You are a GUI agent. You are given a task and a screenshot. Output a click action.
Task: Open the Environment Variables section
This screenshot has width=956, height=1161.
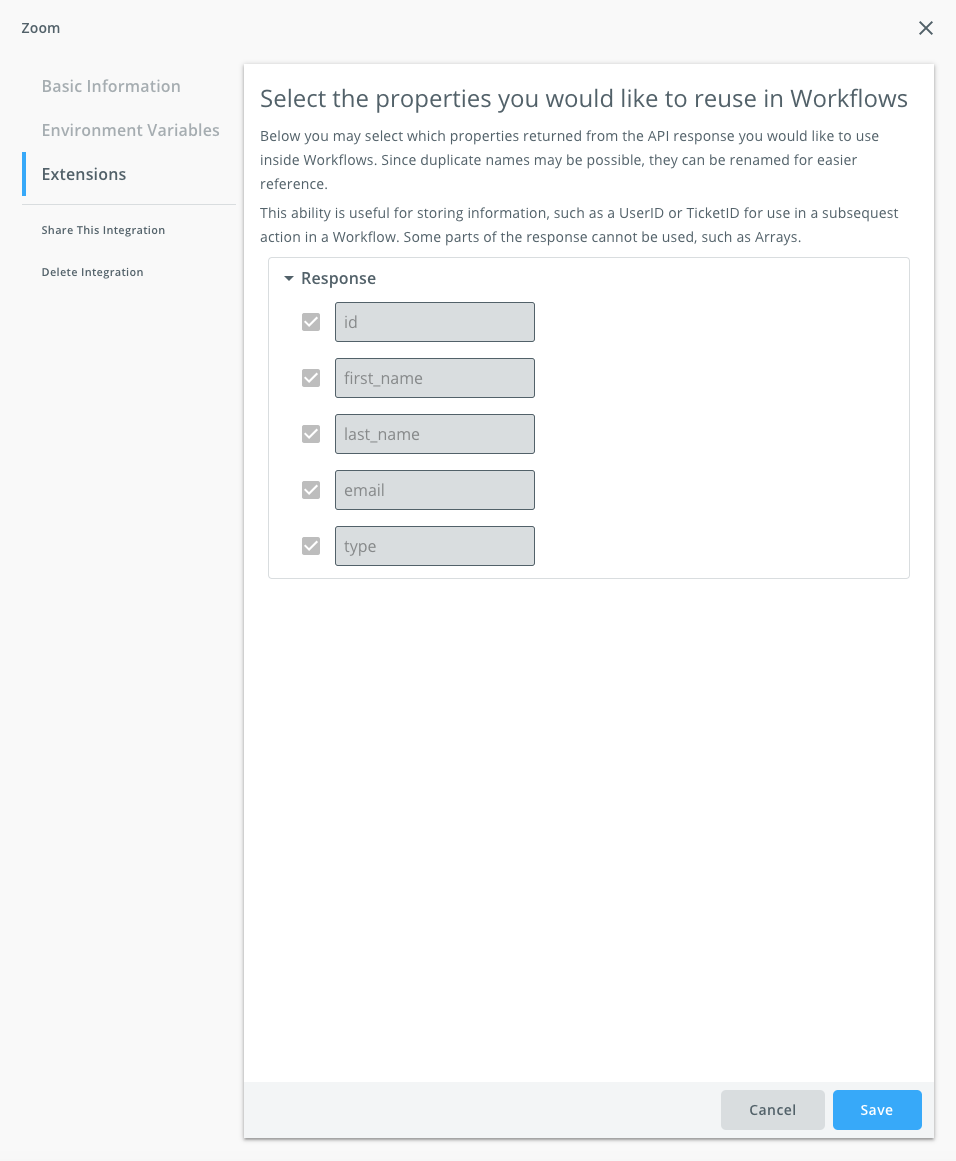point(130,130)
